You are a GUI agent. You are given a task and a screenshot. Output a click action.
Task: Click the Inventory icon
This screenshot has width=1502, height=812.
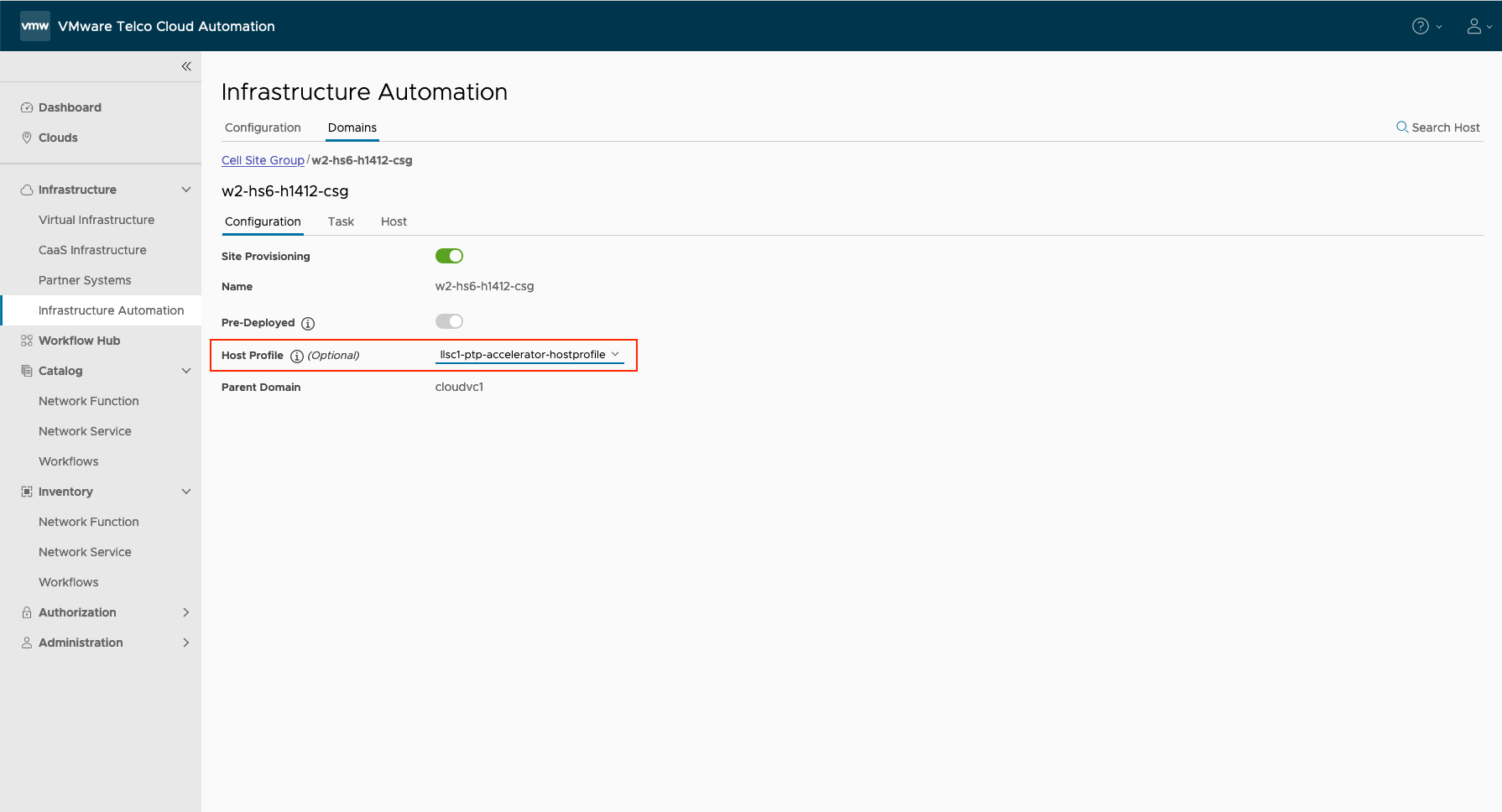(x=27, y=492)
